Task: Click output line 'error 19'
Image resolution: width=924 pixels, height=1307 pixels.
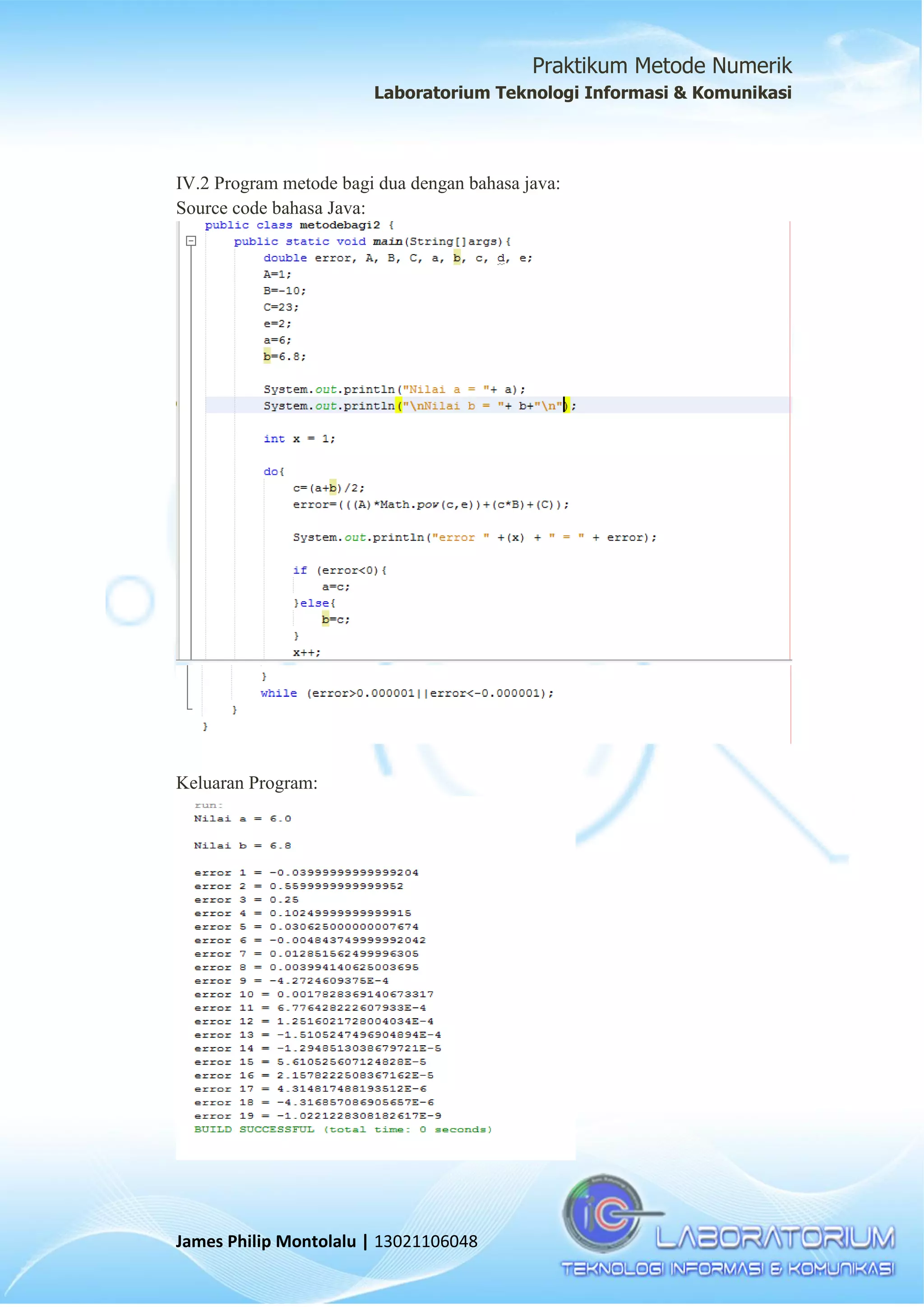Action: [318, 1116]
